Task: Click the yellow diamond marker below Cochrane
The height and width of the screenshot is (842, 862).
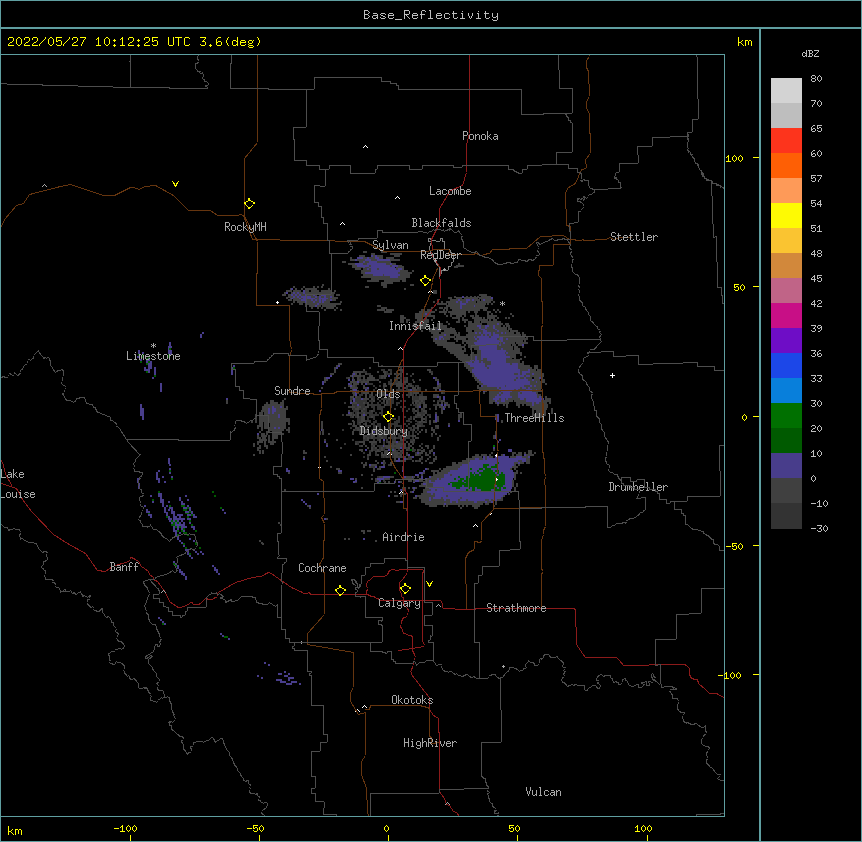Action: (340, 590)
